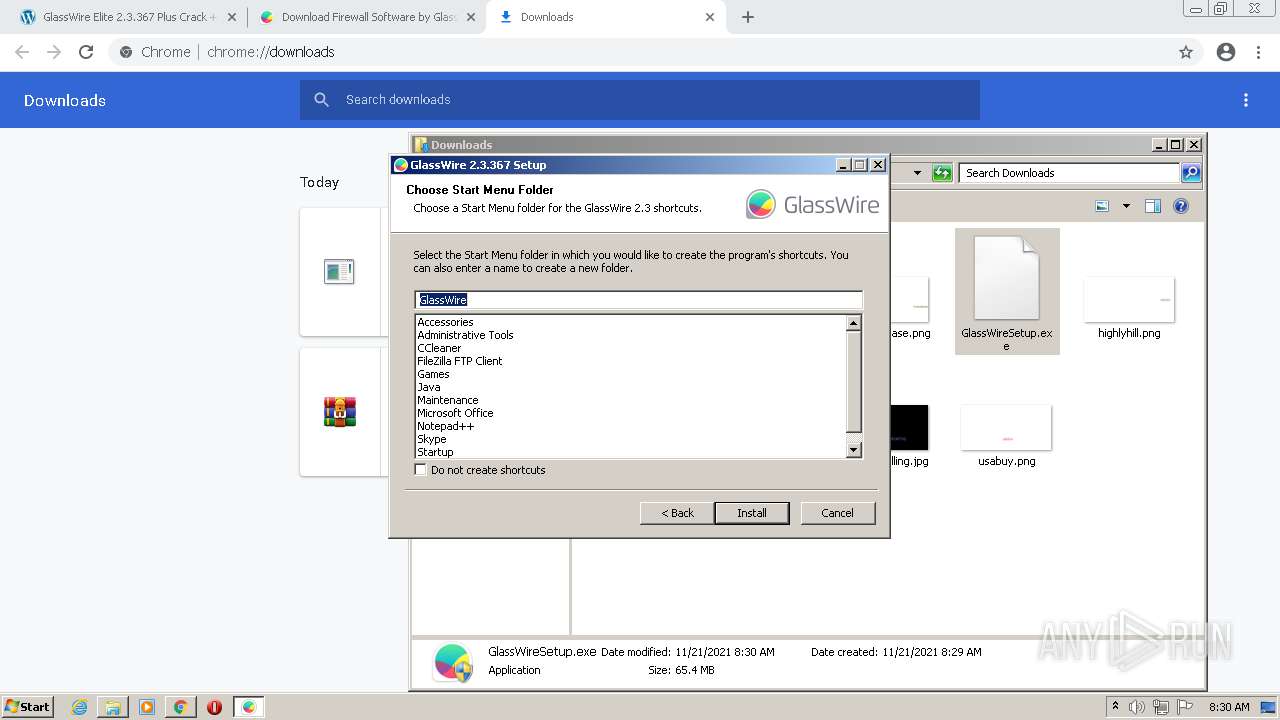Click the folder list scroll-down arrow
The width and height of the screenshot is (1280, 720).
854,450
